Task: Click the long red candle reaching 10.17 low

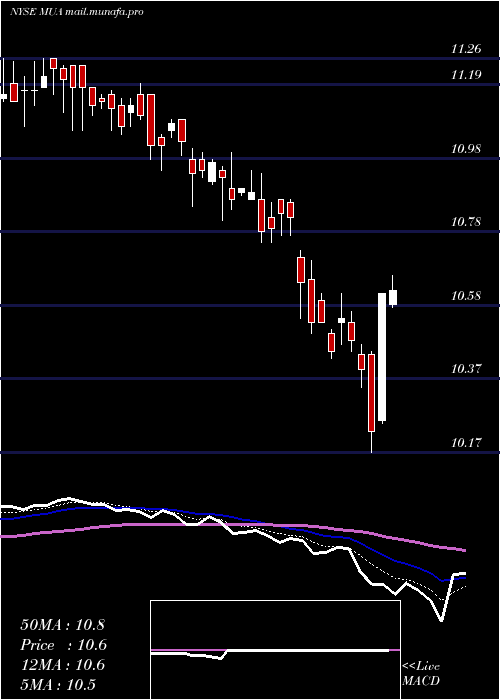Action: [x=371, y=393]
